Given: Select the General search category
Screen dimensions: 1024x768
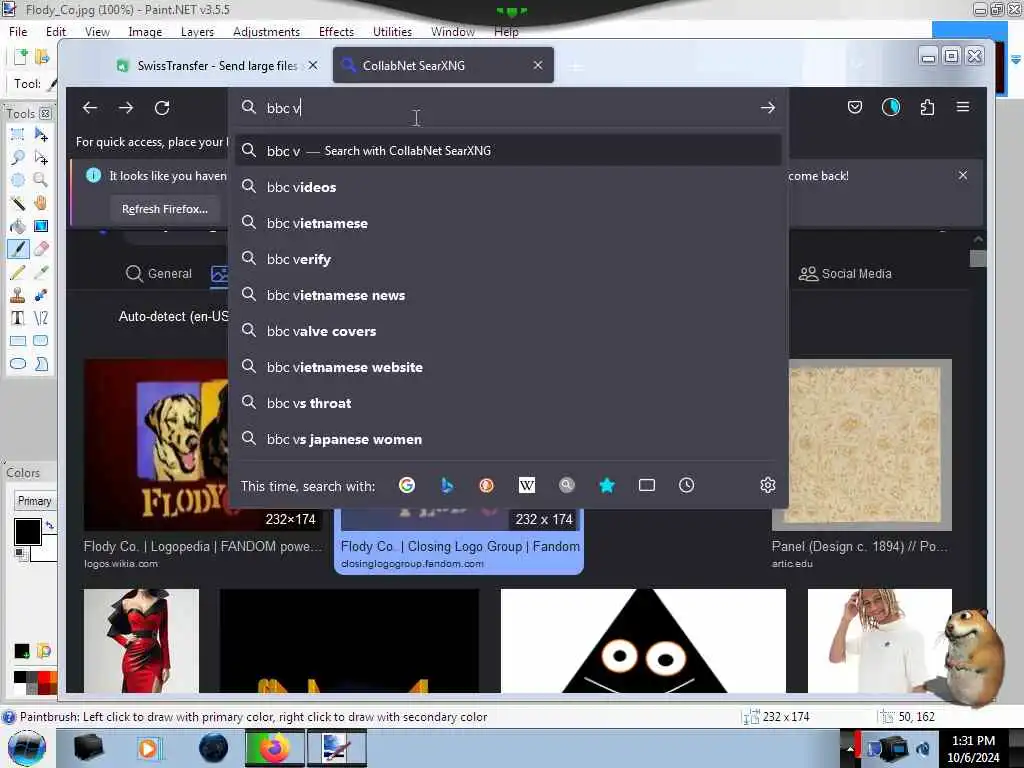Looking at the screenshot, I should [x=159, y=274].
